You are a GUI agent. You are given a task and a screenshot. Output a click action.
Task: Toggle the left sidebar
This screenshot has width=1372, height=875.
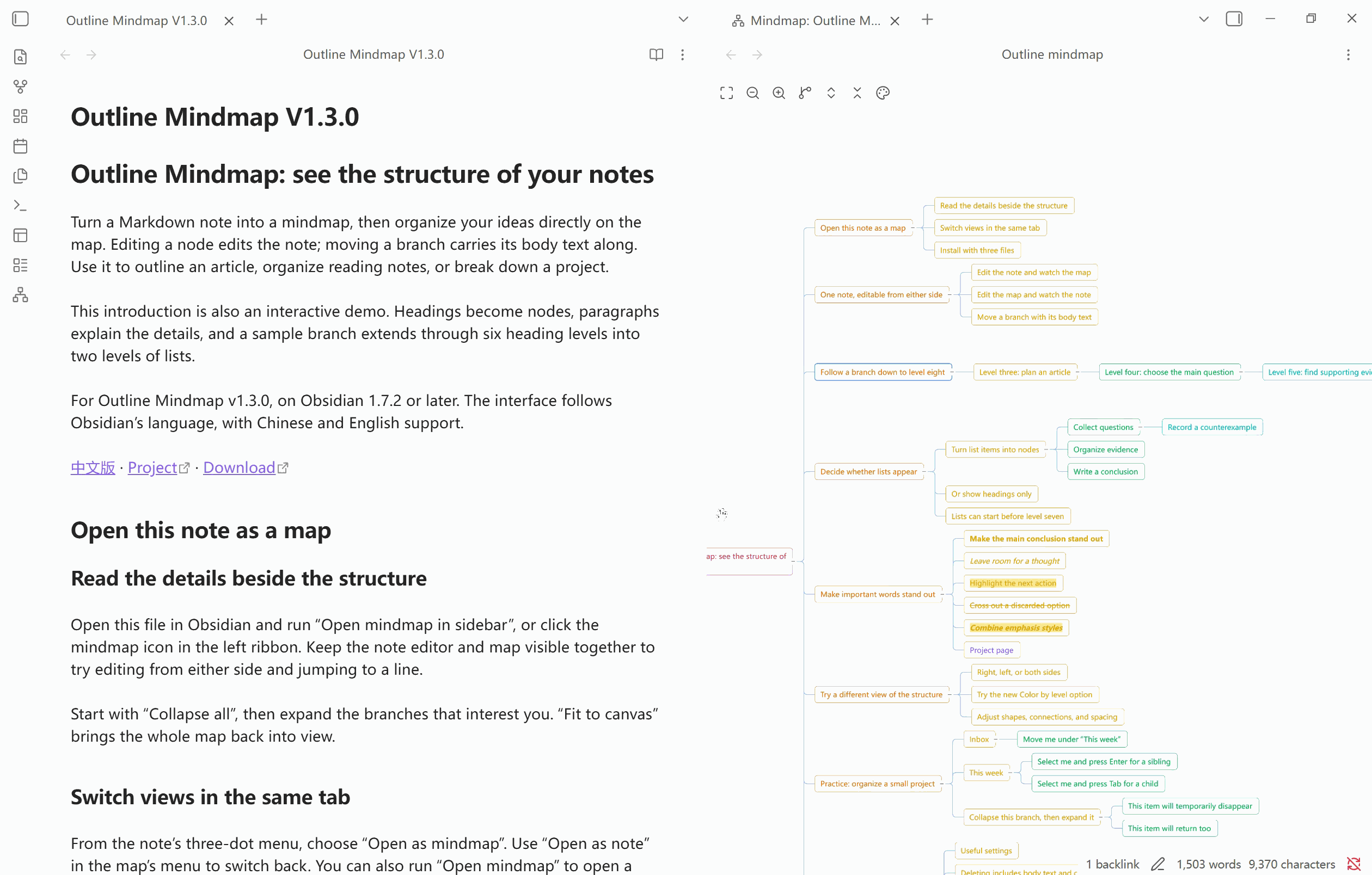coord(21,20)
